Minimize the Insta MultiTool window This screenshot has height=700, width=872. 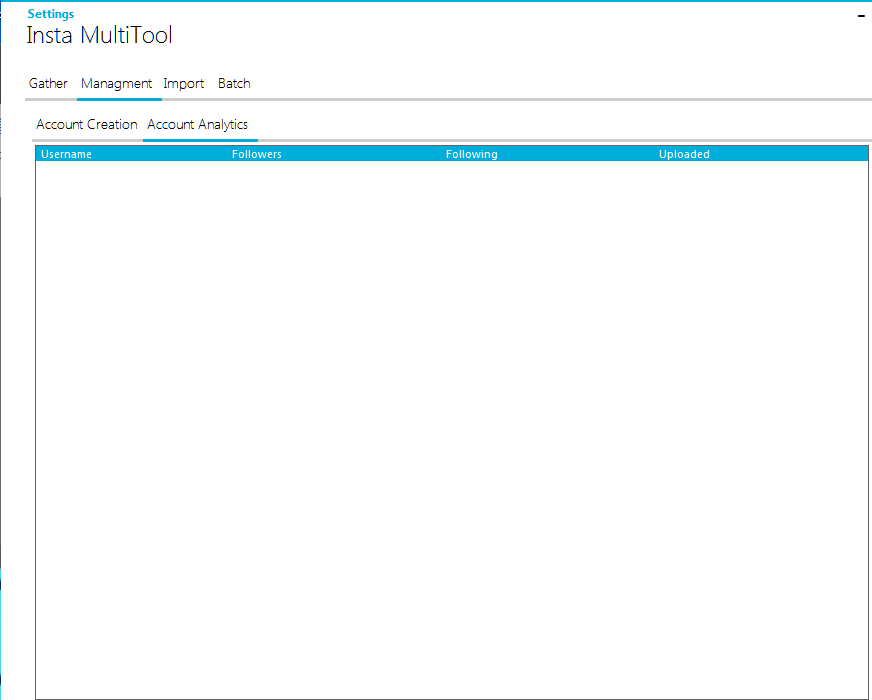(x=861, y=16)
